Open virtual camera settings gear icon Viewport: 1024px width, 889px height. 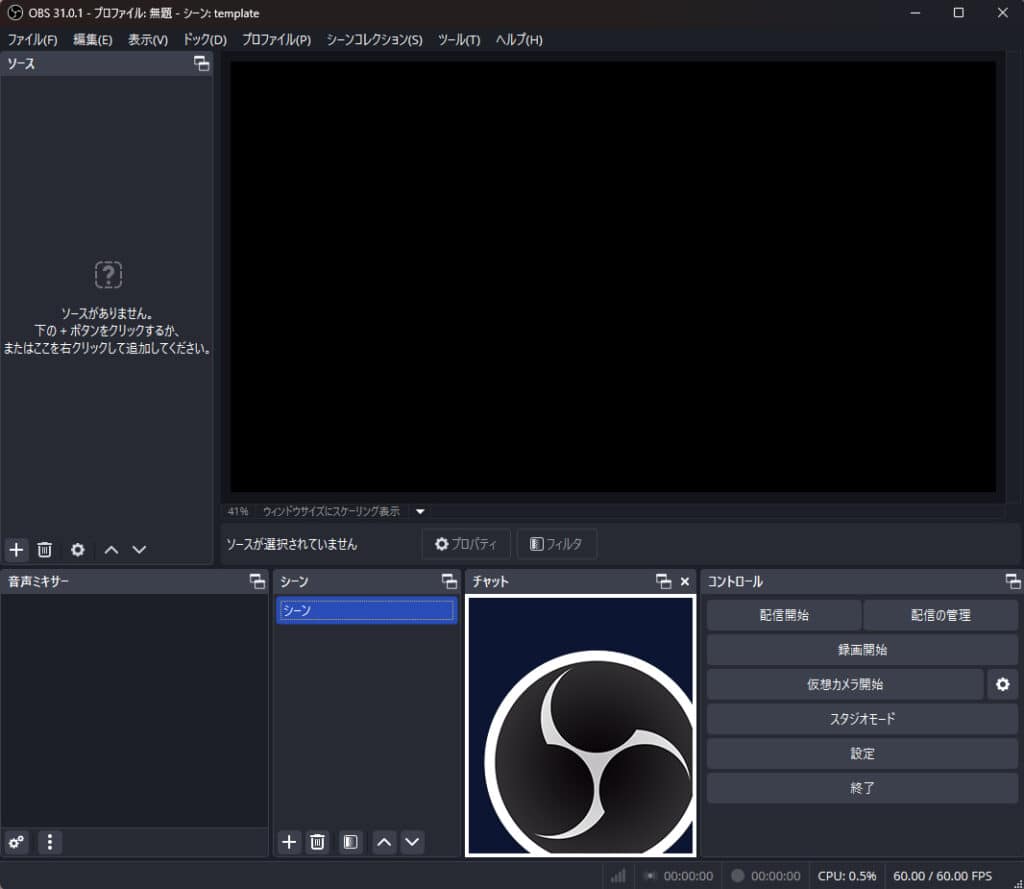point(1002,685)
